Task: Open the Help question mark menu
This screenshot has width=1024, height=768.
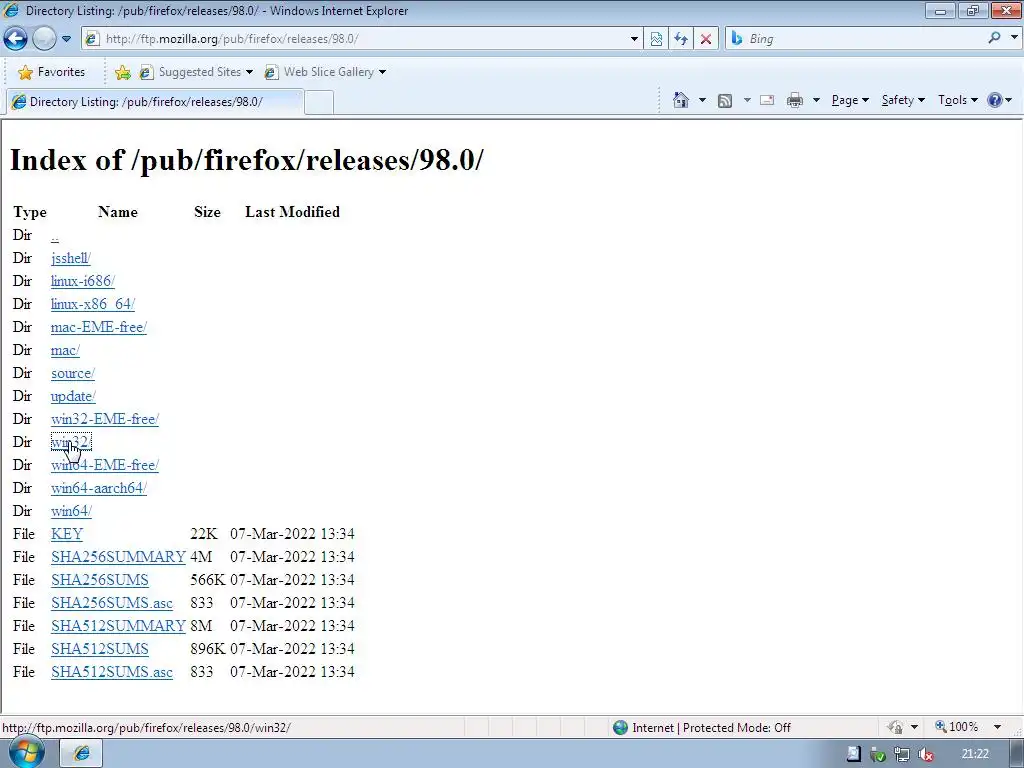Action: (x=1000, y=100)
